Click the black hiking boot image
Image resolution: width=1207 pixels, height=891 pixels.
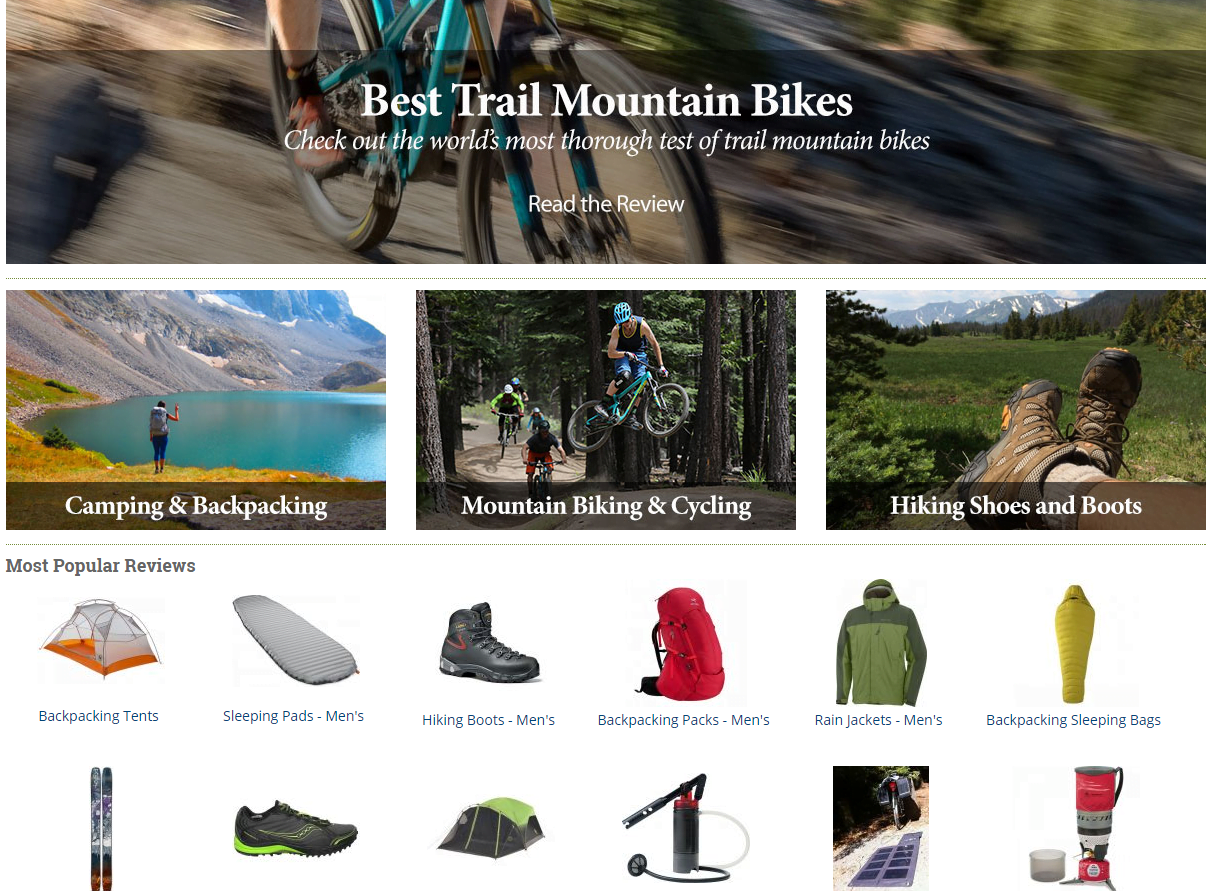[x=490, y=643]
